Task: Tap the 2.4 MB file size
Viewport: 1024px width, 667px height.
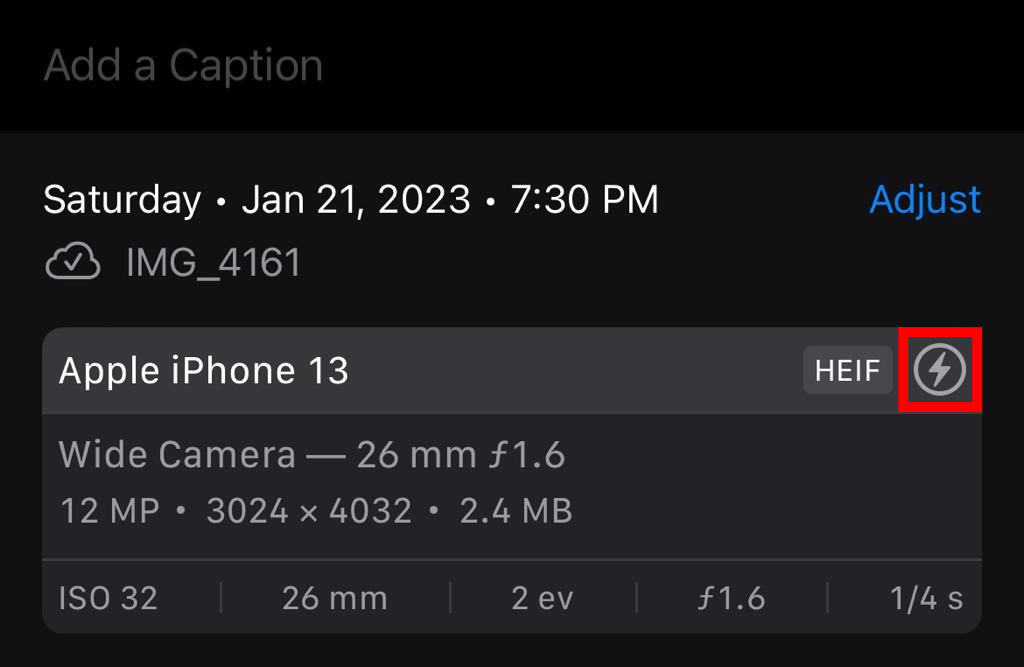Action: (x=516, y=511)
